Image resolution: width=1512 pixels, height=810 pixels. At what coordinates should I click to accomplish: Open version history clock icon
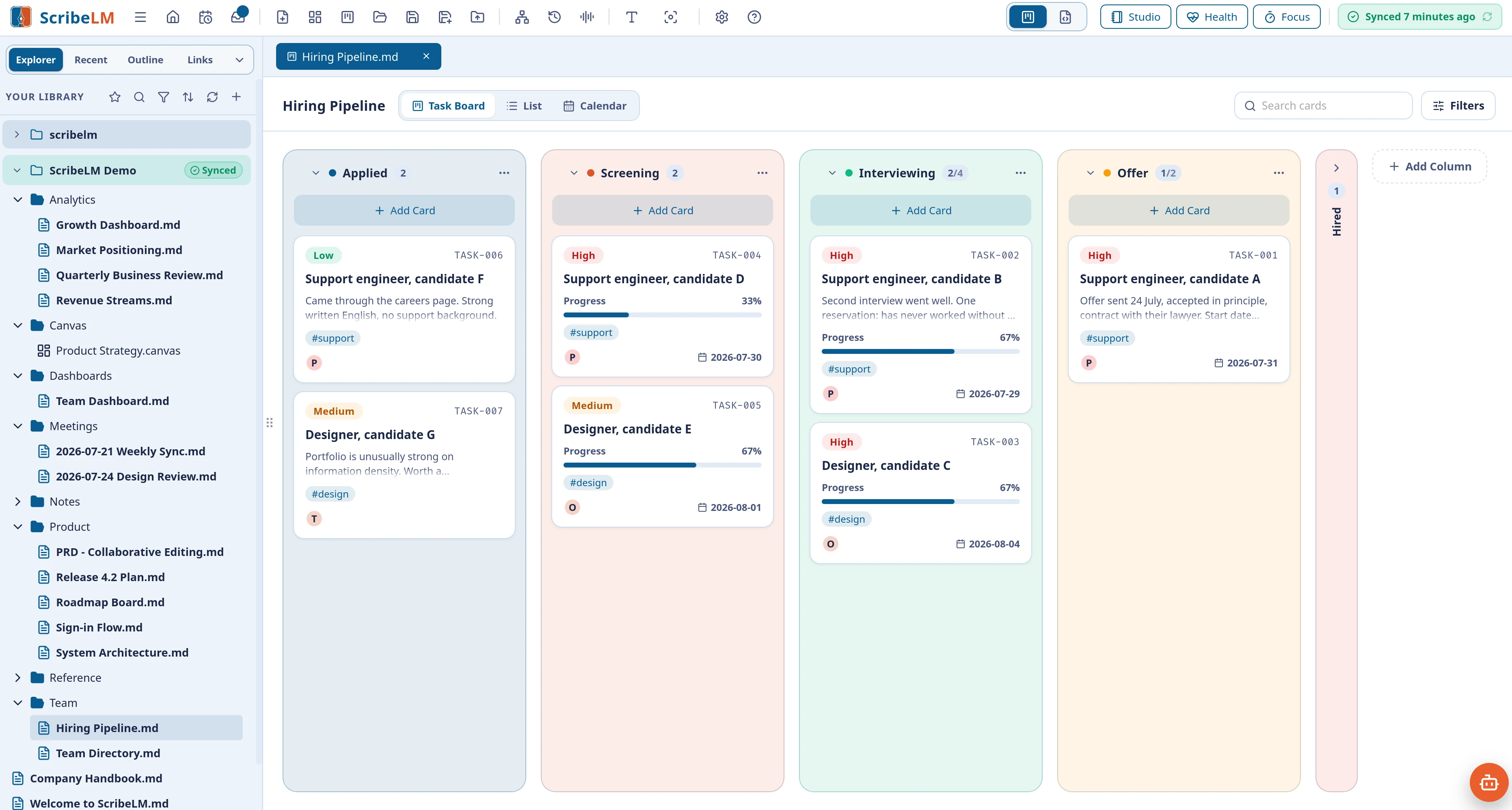pyautogui.click(x=554, y=17)
